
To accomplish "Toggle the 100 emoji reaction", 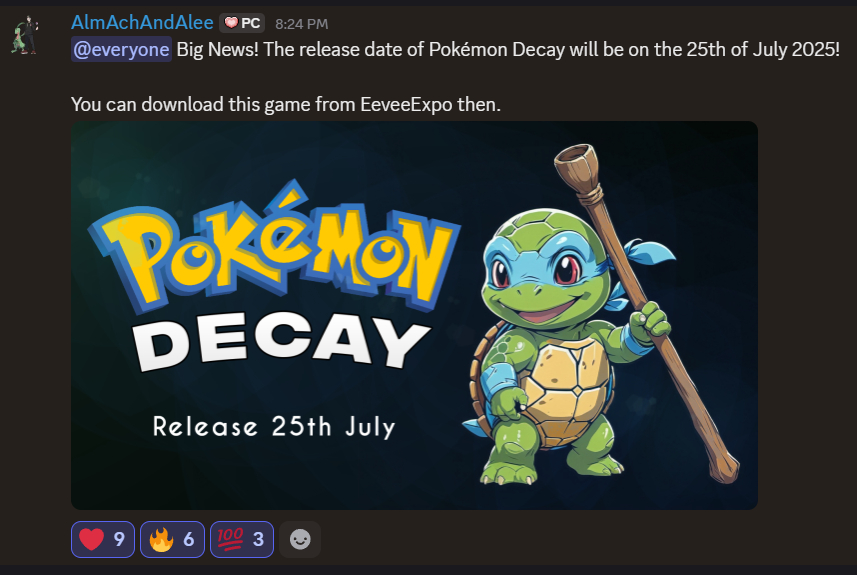I will [x=242, y=539].
